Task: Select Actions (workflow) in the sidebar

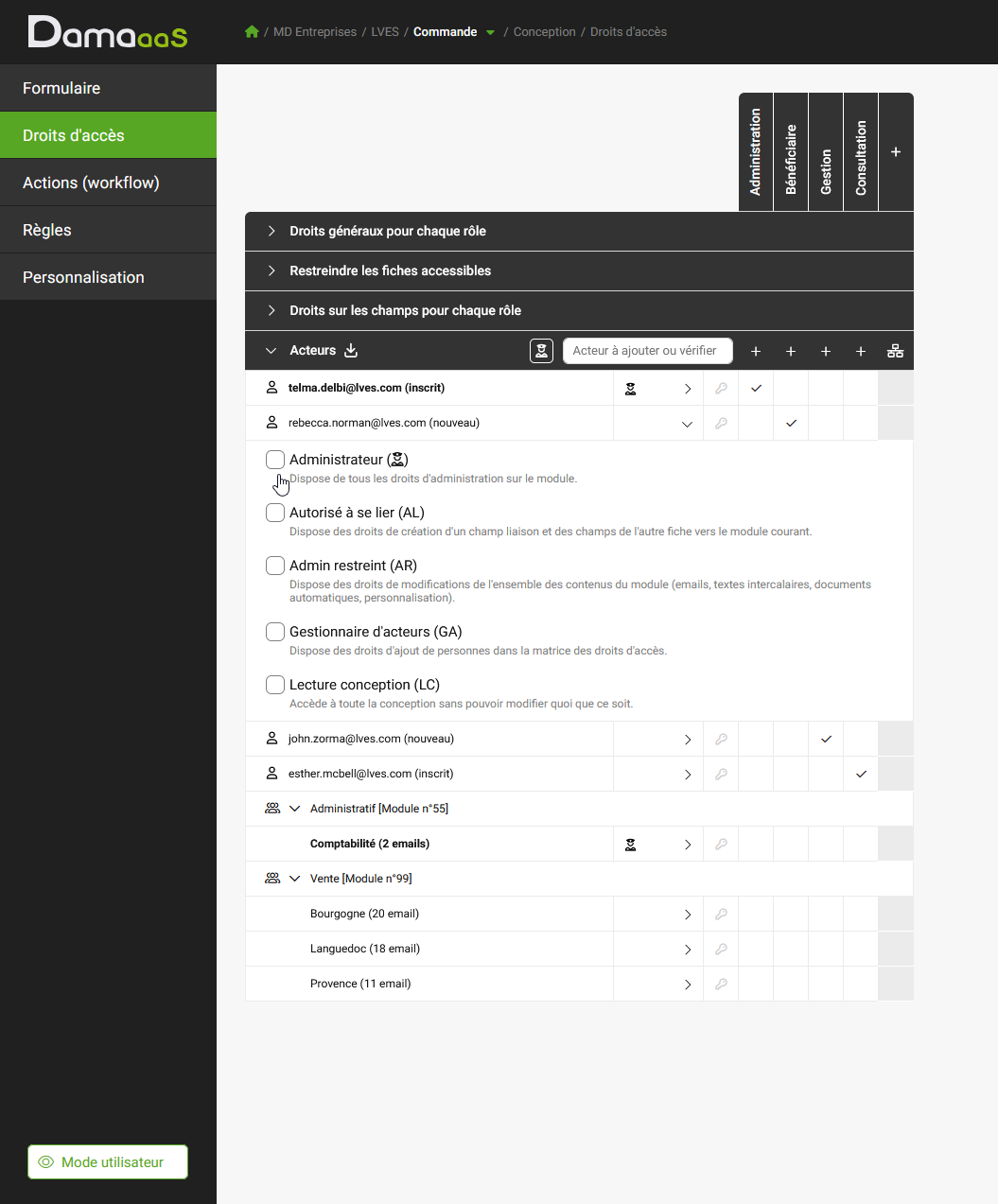Action: [x=108, y=183]
